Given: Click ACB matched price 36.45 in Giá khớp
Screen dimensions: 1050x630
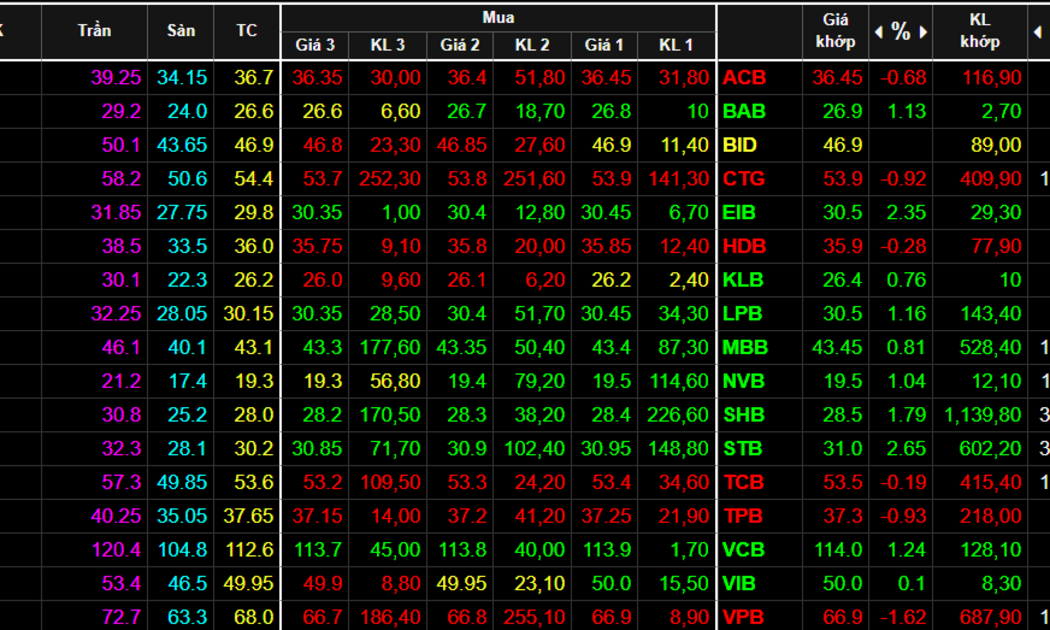Looking at the screenshot, I should [x=837, y=78].
